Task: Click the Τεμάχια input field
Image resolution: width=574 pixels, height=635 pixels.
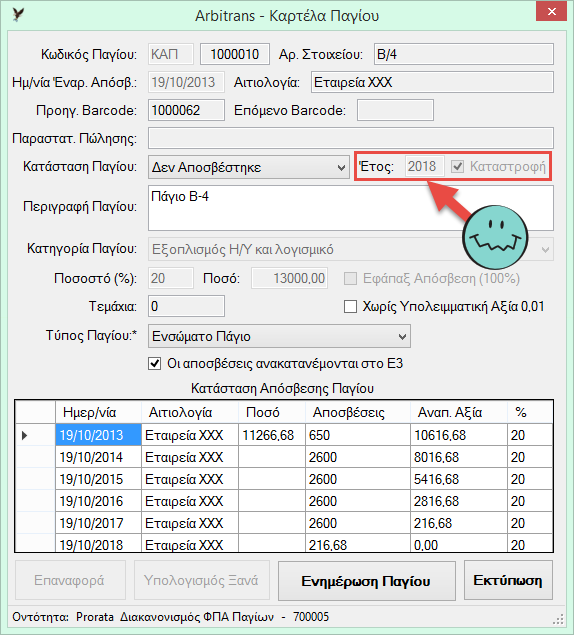Action: point(186,306)
